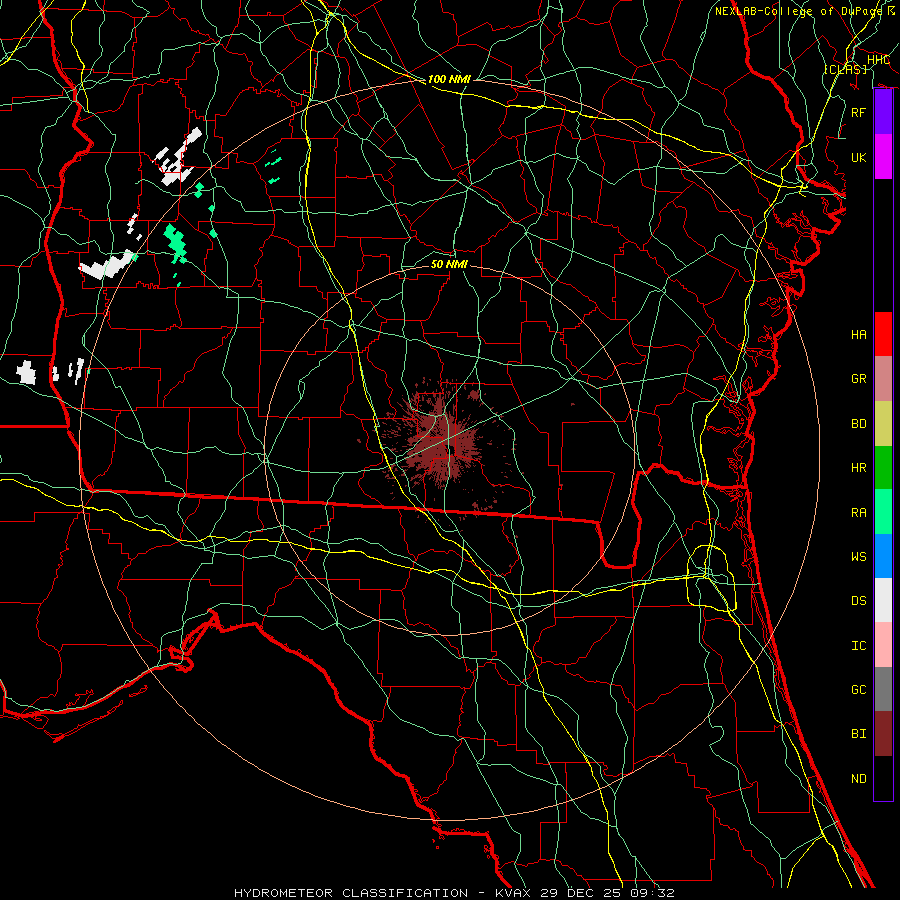The height and width of the screenshot is (900, 900).
Task: Click the GC gray legend swatch
Action: [883, 689]
